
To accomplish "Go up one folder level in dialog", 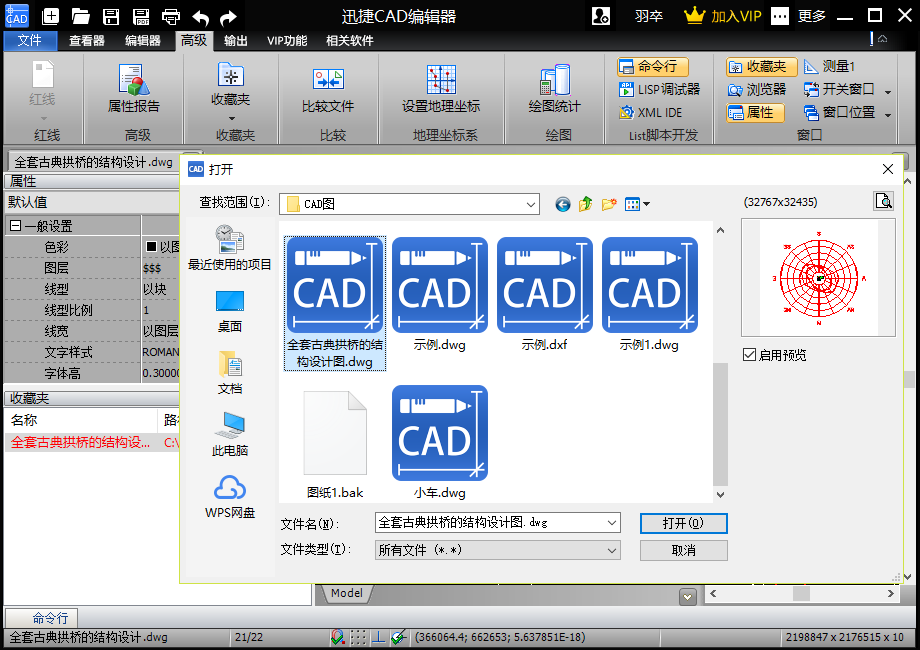I will click(586, 204).
